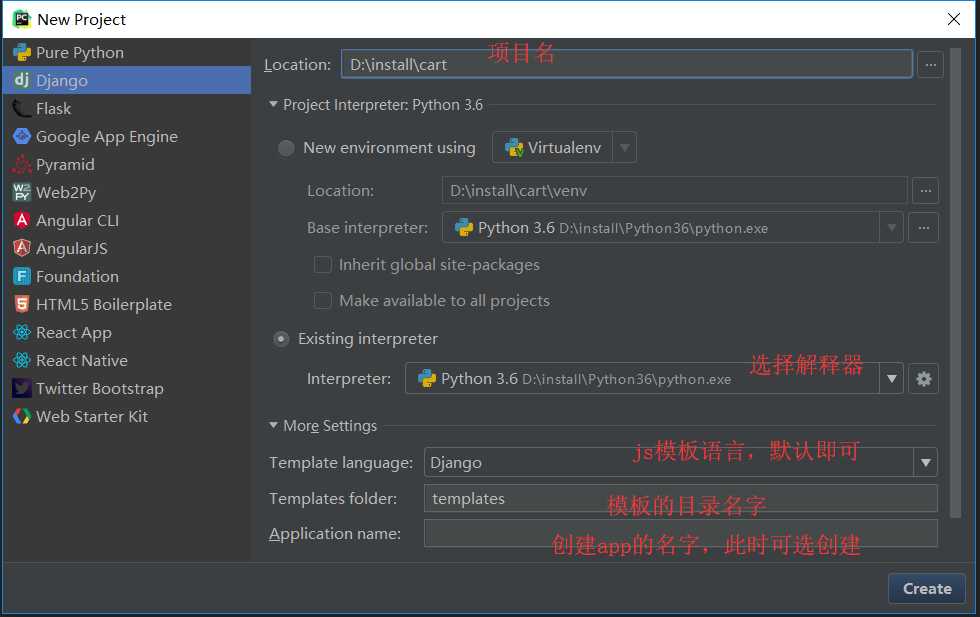Toggle Inherit global site-packages checkbox

tap(322, 264)
